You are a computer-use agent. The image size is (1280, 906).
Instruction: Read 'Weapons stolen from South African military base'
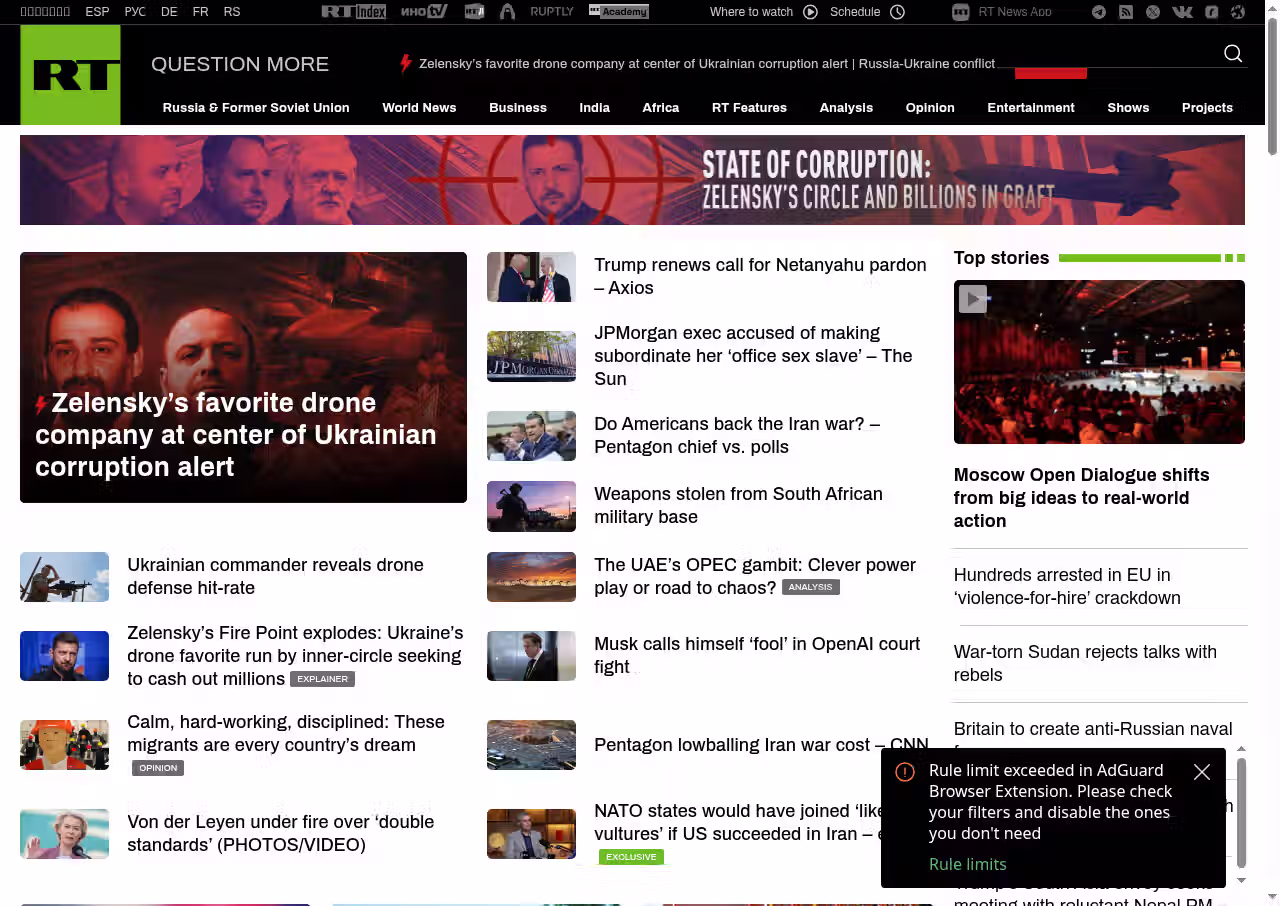point(738,505)
